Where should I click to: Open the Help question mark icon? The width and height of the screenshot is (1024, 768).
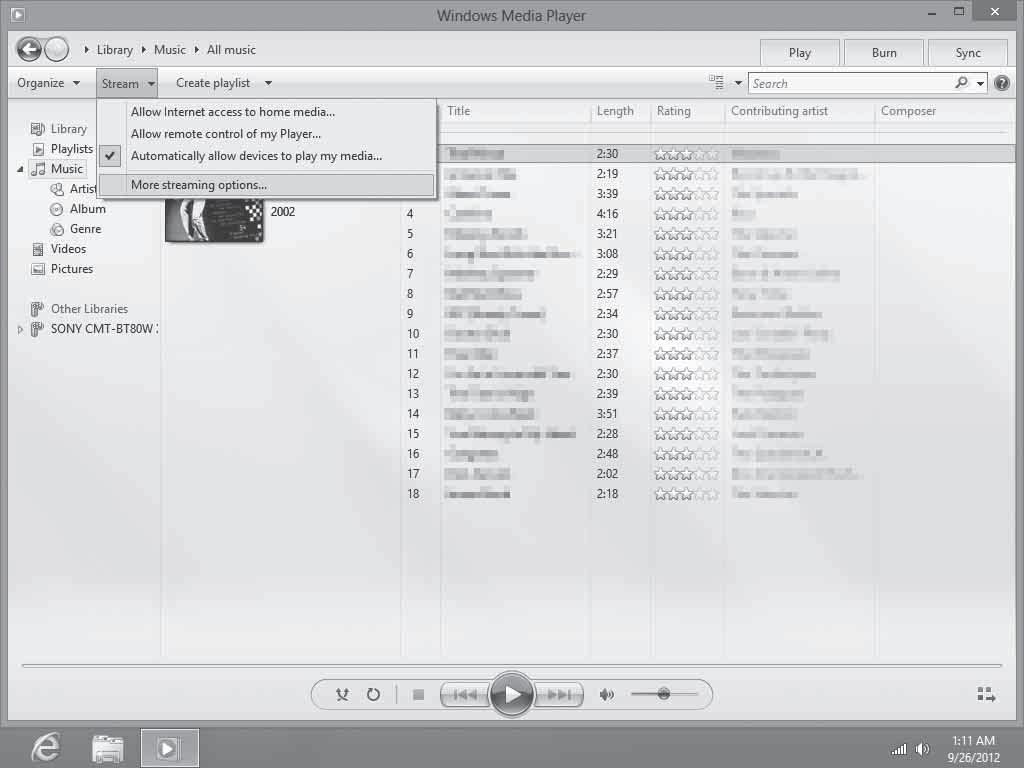(x=1002, y=83)
